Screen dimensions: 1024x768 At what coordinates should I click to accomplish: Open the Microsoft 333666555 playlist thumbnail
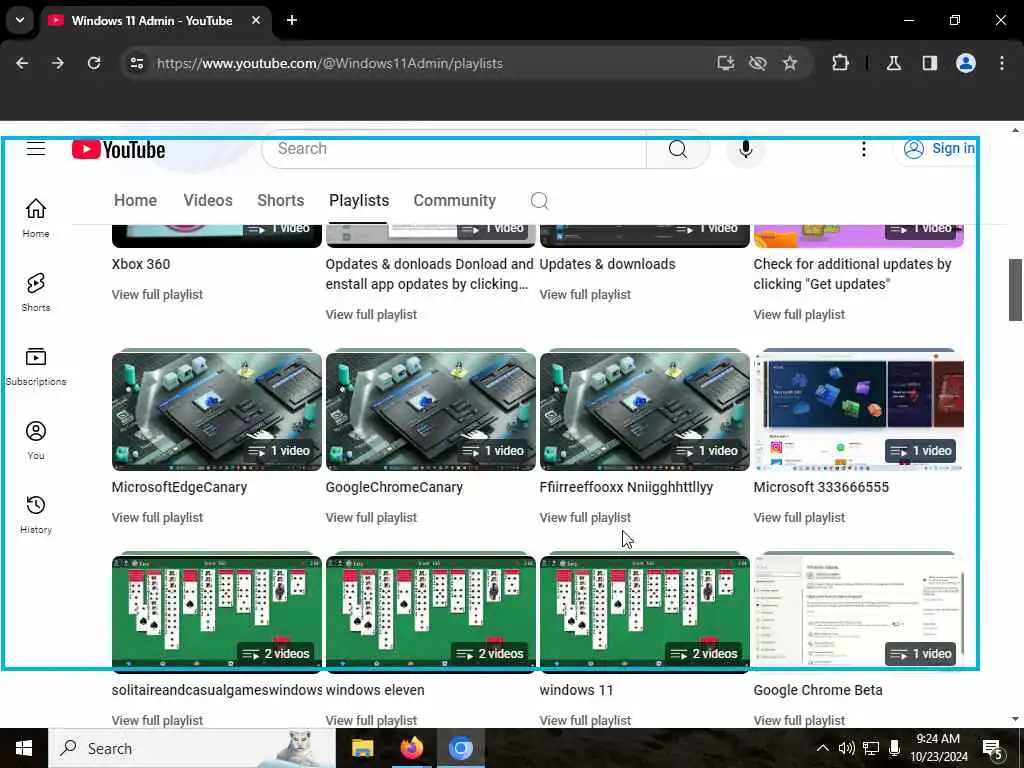[x=859, y=411]
